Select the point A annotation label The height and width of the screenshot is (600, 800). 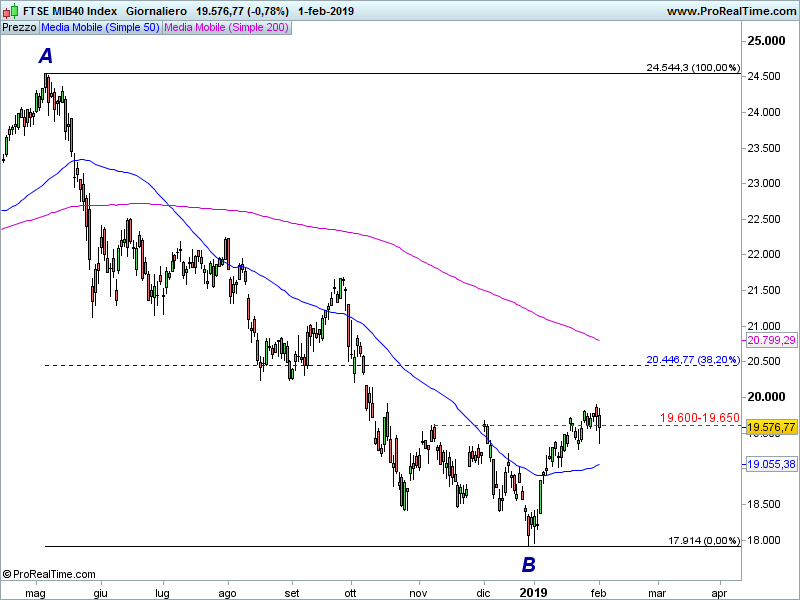tap(46, 56)
